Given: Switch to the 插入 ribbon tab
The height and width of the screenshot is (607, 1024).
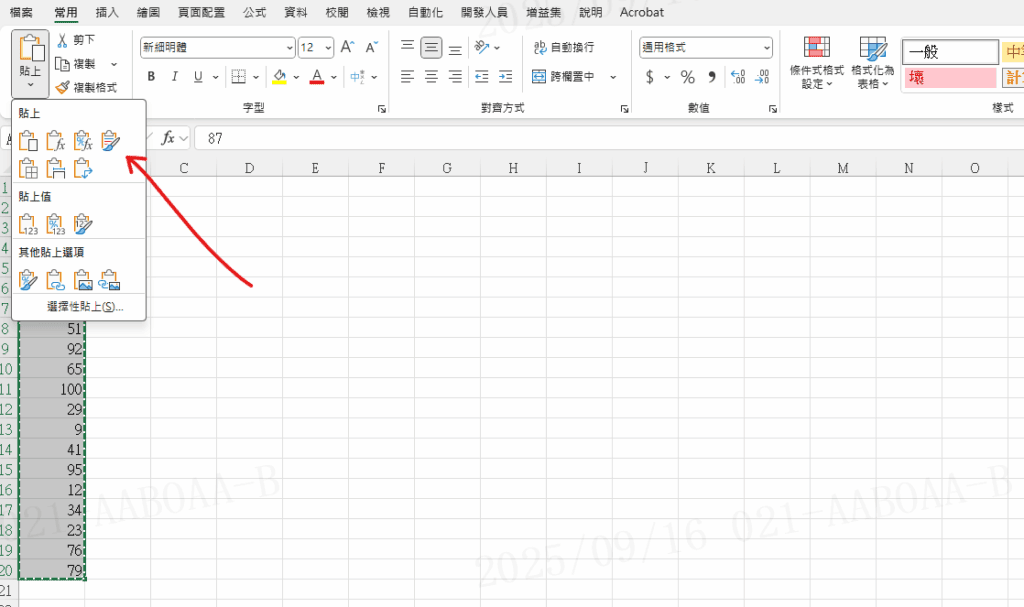Looking at the screenshot, I should (x=107, y=12).
